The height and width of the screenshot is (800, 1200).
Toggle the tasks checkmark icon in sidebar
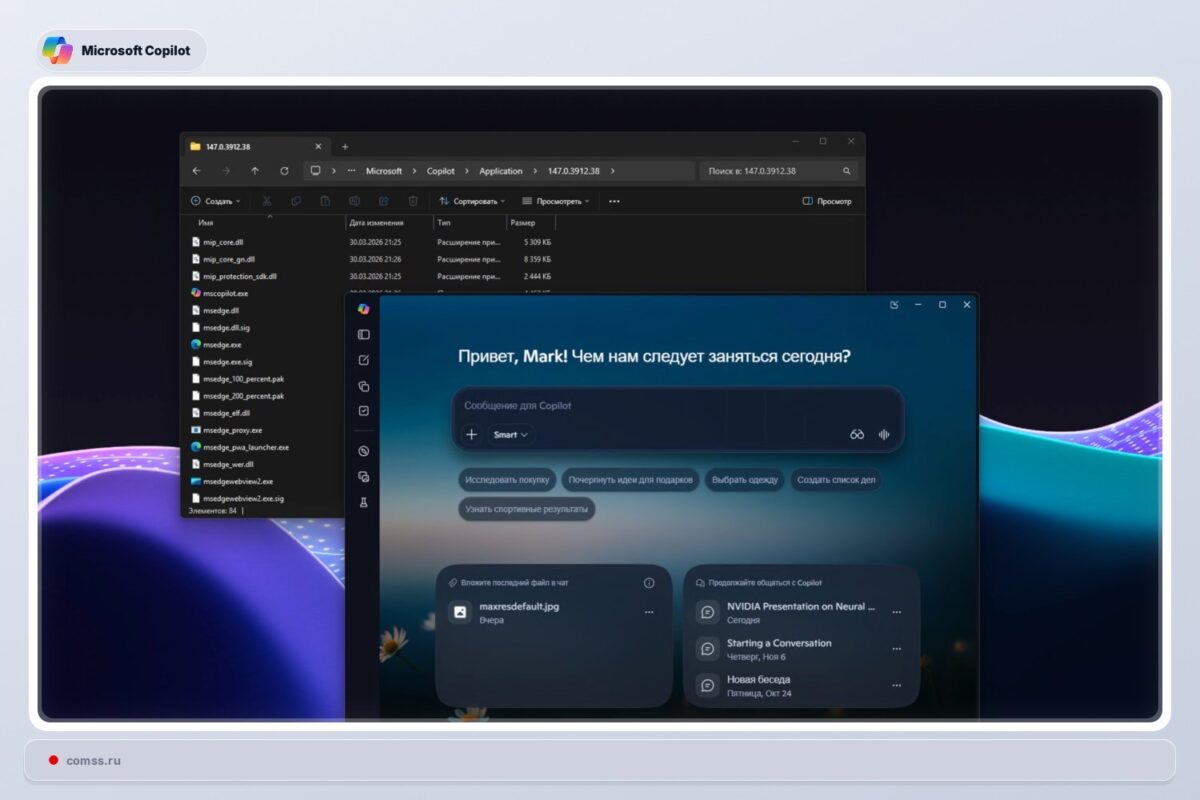click(x=363, y=410)
